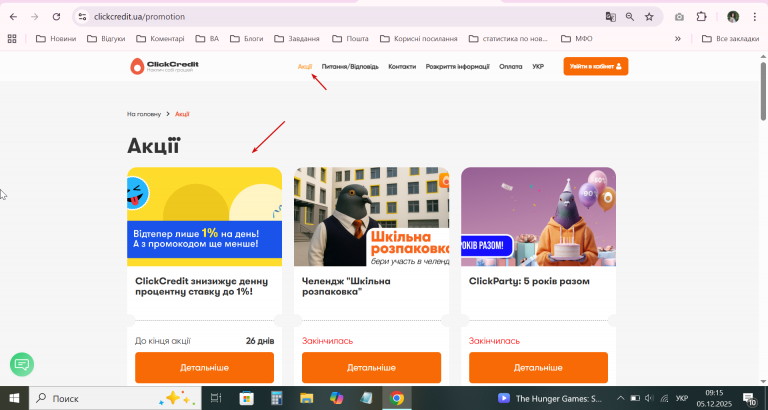Open Calculator from the taskbar

(x=276, y=398)
